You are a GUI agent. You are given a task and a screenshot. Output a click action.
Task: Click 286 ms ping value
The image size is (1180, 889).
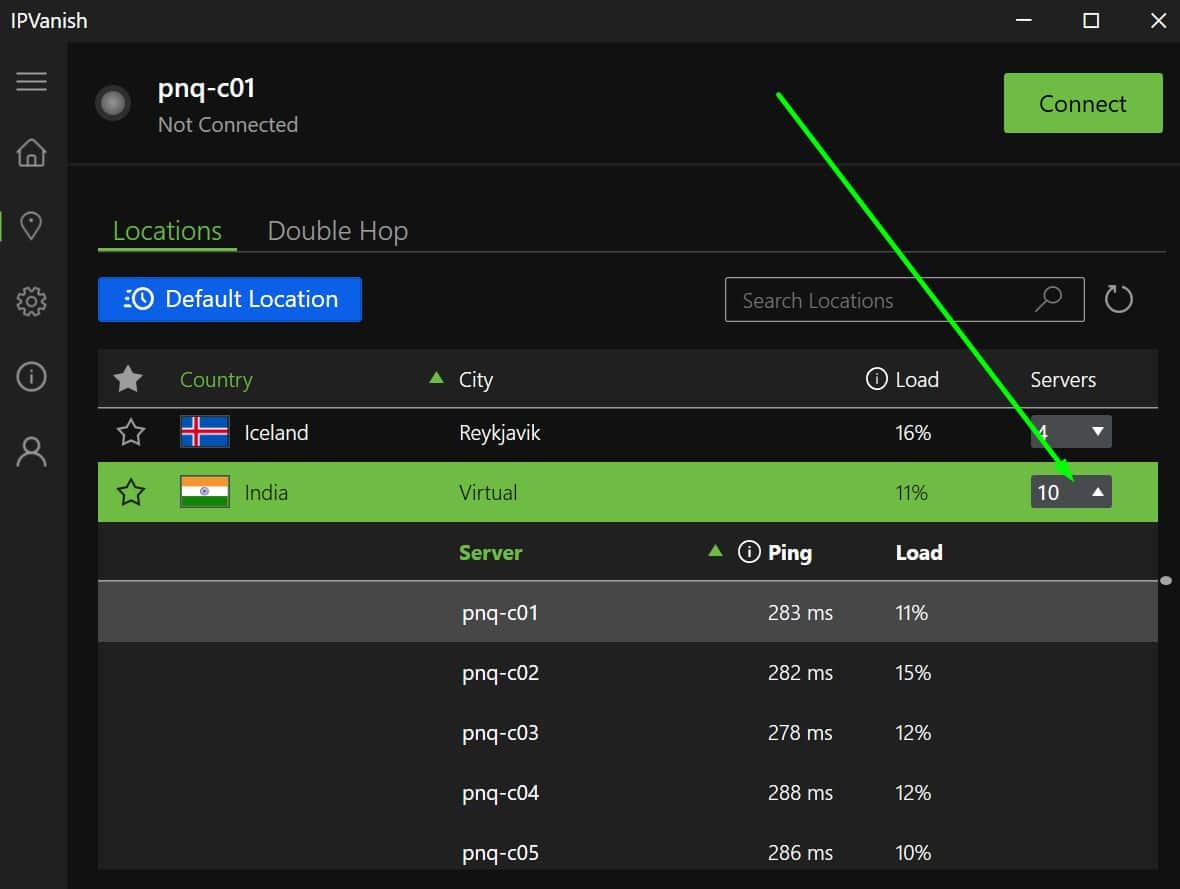[800, 854]
